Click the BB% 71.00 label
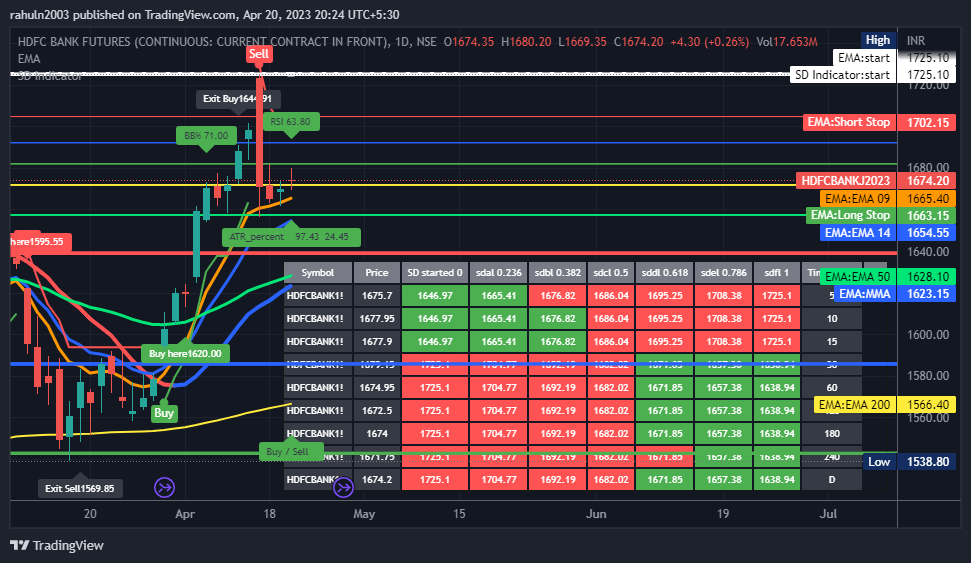 (x=206, y=135)
